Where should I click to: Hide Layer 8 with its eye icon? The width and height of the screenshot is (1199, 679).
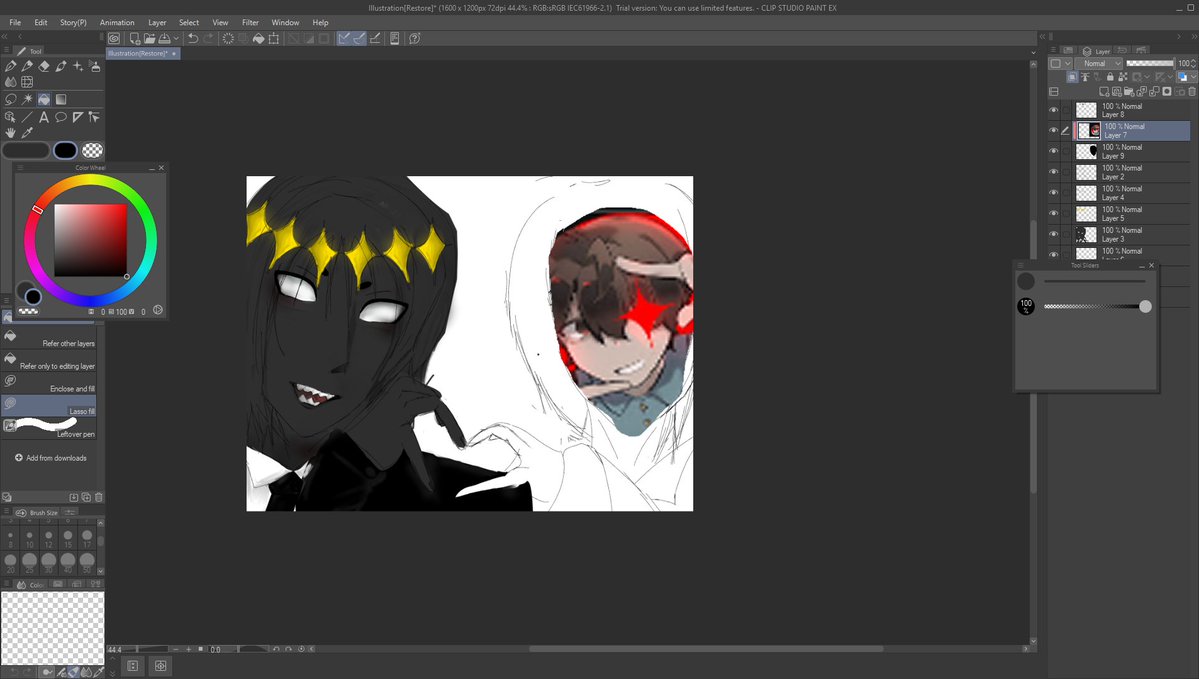[x=1054, y=110]
